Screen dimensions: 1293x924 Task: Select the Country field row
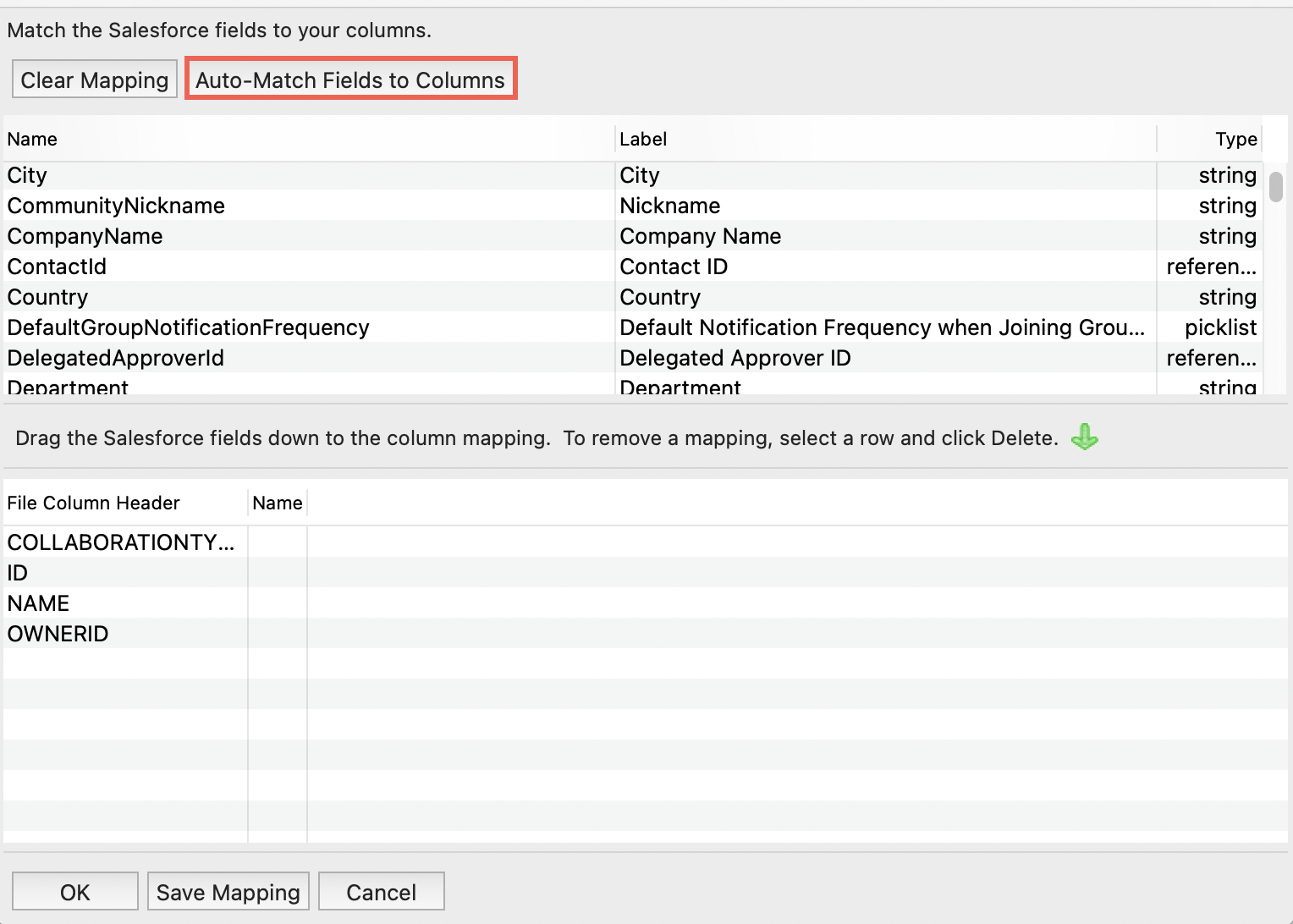point(633,297)
